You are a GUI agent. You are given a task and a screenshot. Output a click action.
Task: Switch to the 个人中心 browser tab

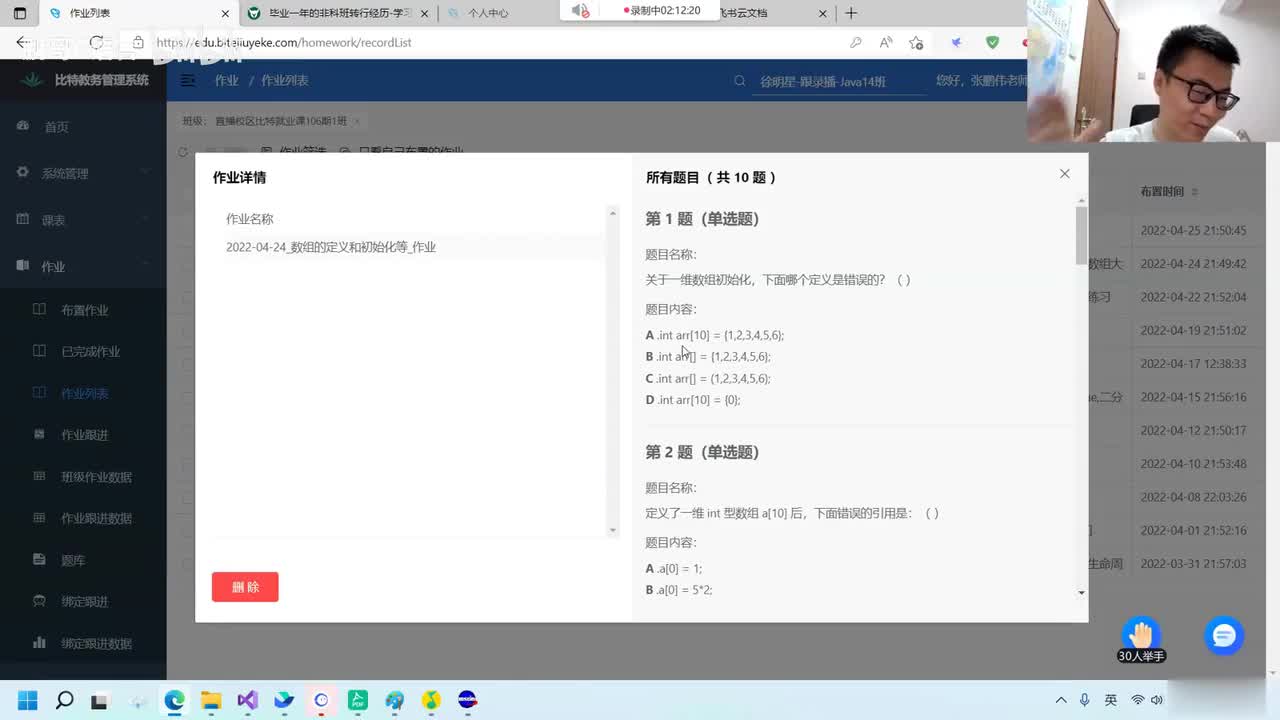(488, 13)
